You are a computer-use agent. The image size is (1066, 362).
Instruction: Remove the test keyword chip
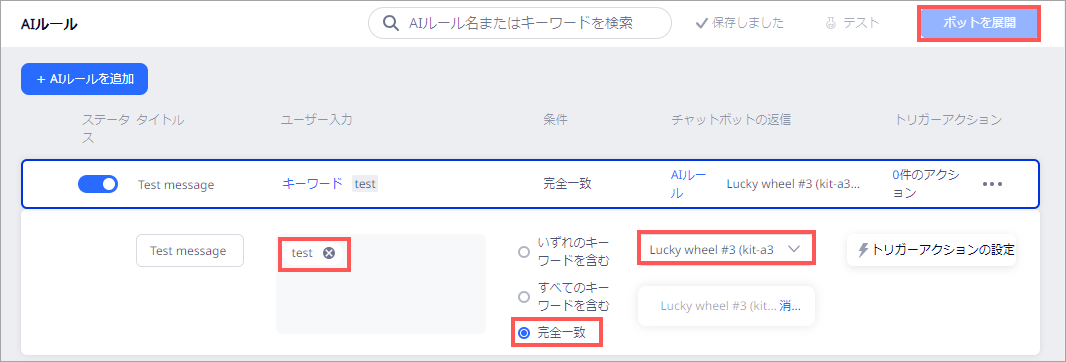click(329, 253)
